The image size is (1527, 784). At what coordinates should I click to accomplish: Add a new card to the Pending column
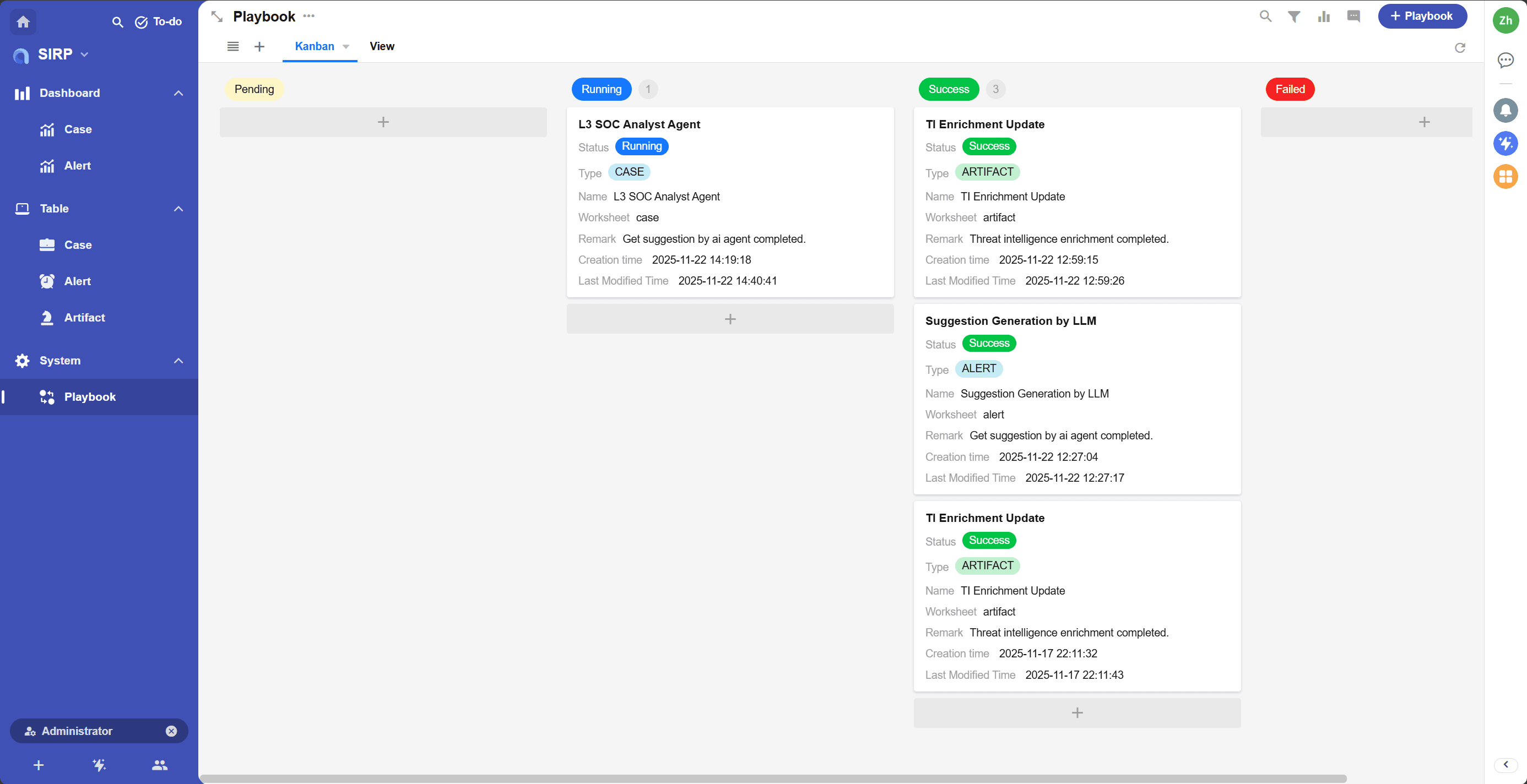(383, 122)
